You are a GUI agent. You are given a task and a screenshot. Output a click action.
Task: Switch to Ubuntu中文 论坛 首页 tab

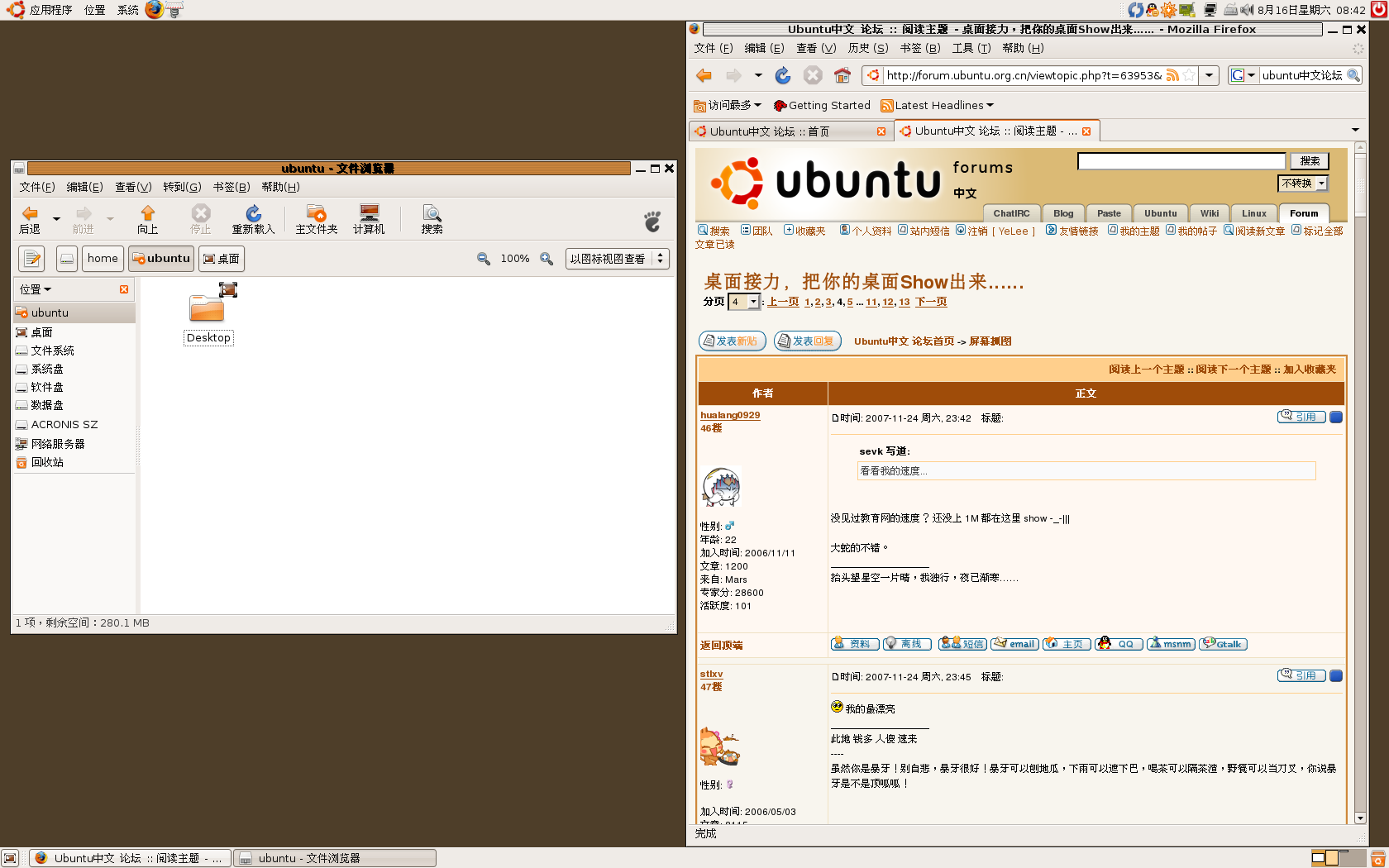pyautogui.click(x=790, y=131)
